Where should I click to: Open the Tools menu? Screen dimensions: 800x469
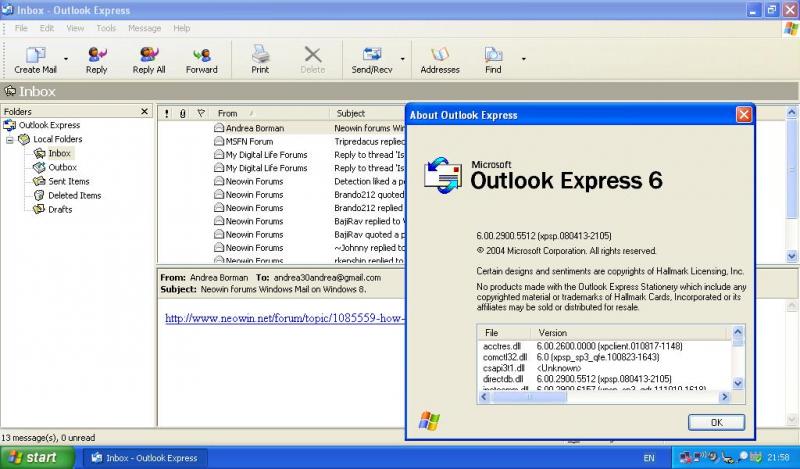click(x=106, y=28)
